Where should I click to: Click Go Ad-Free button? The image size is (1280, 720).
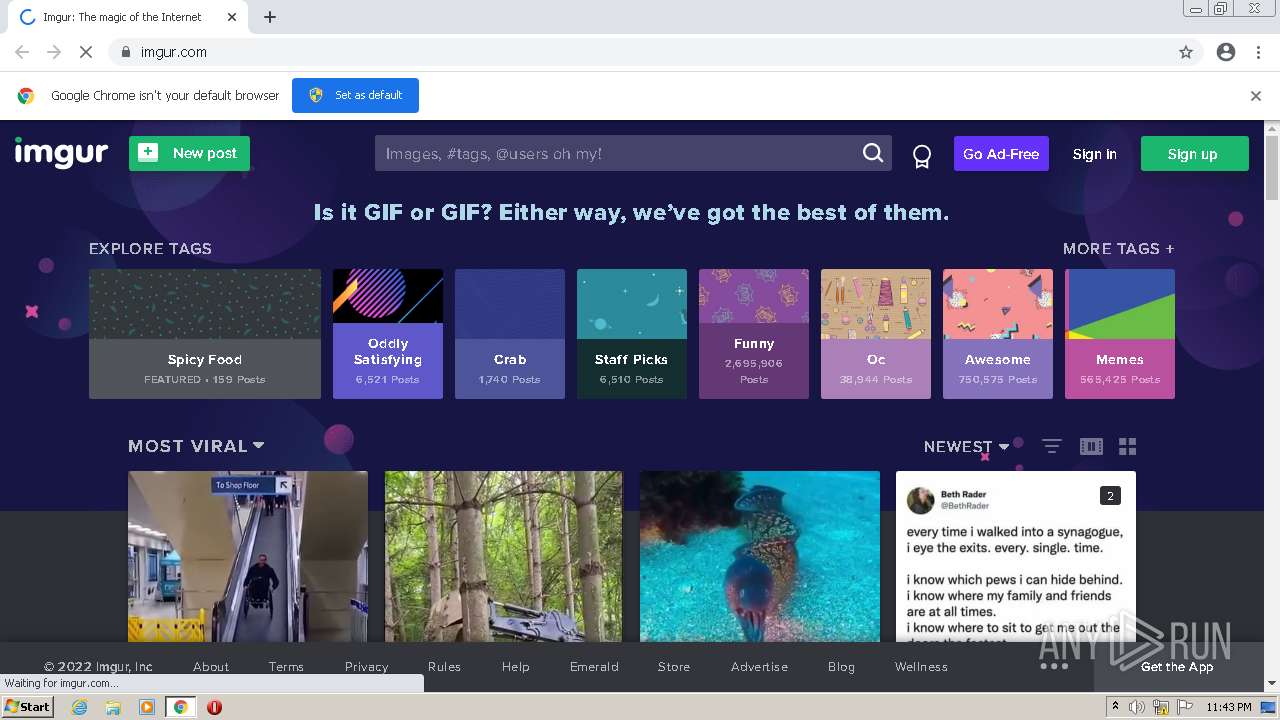(1001, 153)
